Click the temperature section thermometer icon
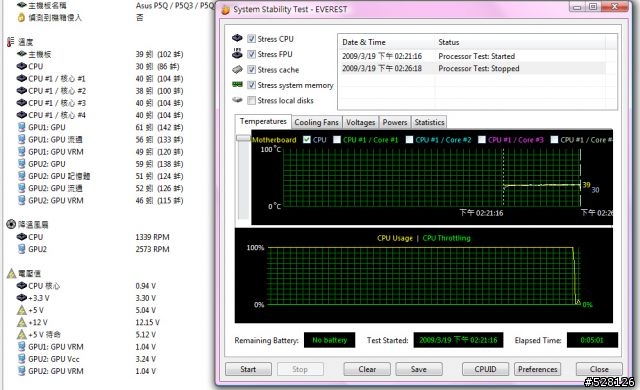This screenshot has height=390, width=640. pyautogui.click(x=11, y=42)
